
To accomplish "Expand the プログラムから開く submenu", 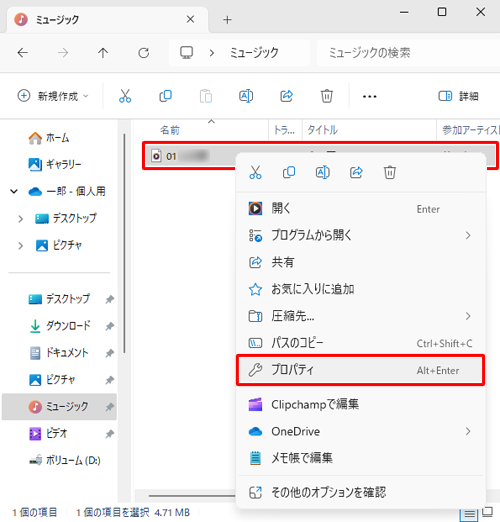I will click(x=360, y=235).
